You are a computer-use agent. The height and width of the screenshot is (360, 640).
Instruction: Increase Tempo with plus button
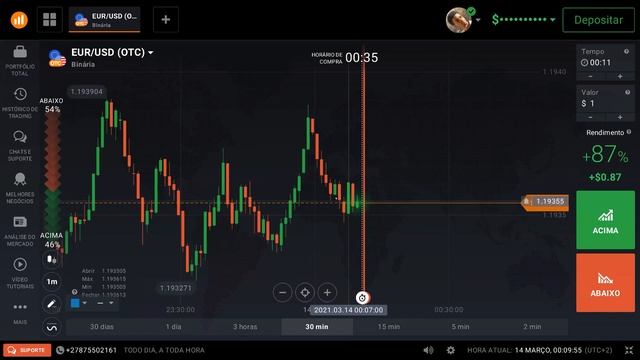tap(620, 76)
